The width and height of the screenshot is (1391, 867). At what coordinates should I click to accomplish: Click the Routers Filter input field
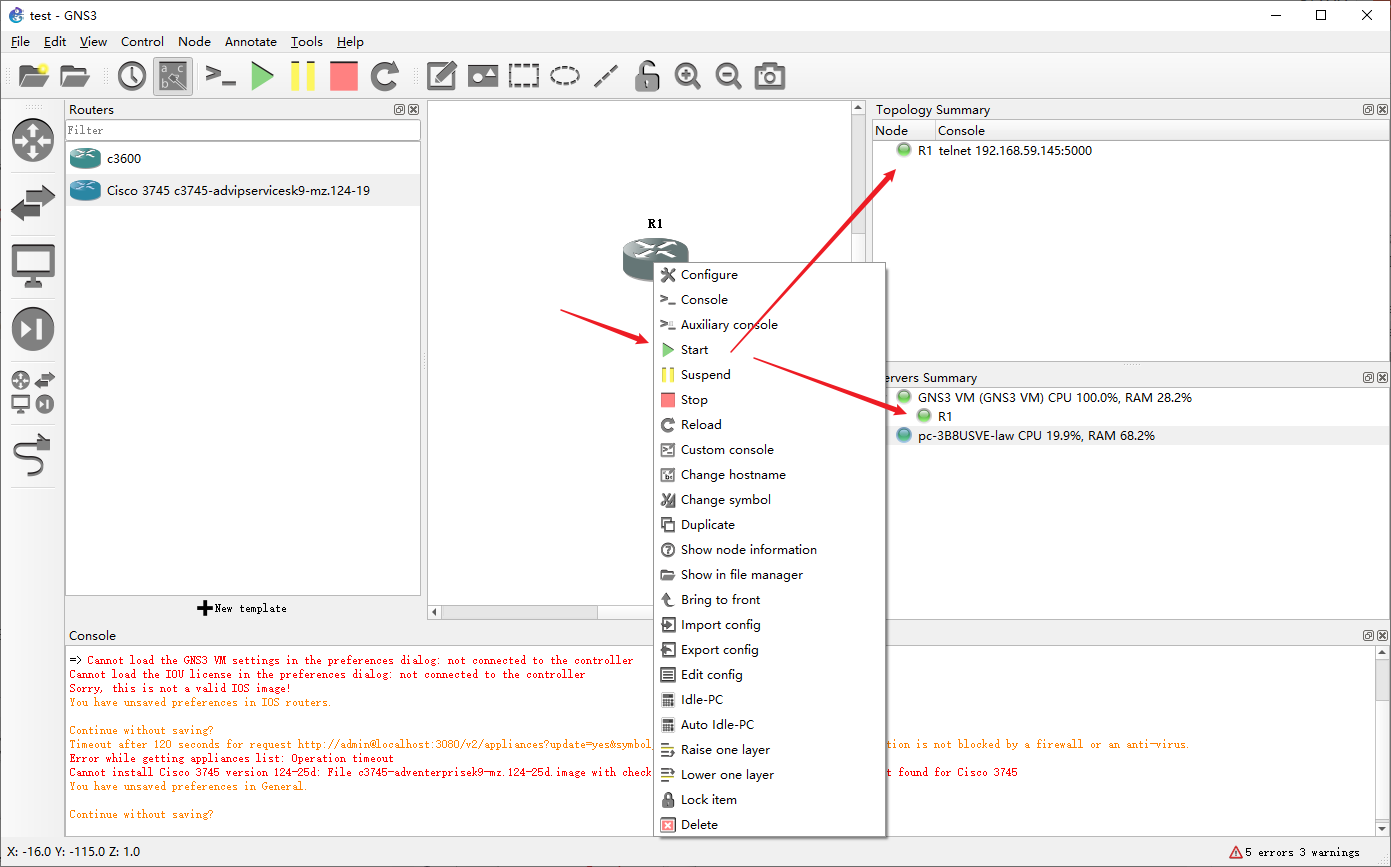click(x=243, y=130)
